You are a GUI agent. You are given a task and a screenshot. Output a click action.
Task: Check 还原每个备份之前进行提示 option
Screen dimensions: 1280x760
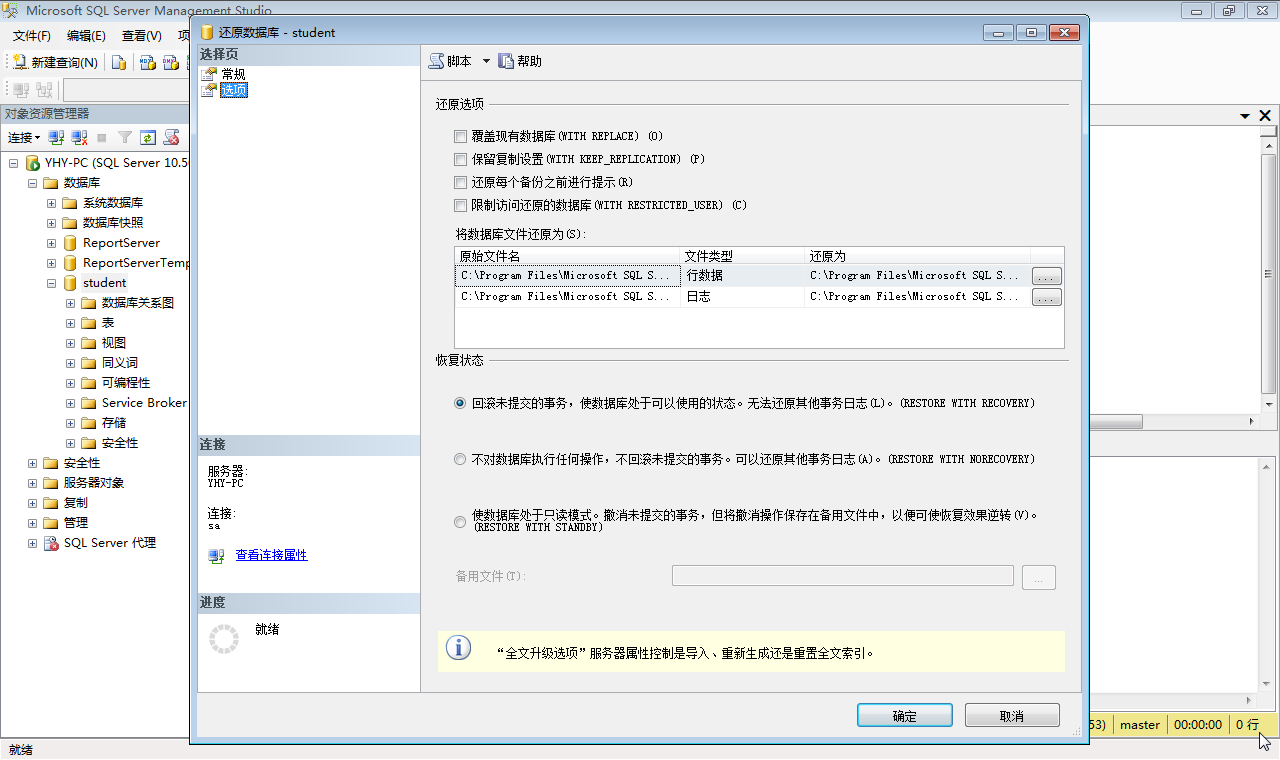point(461,182)
